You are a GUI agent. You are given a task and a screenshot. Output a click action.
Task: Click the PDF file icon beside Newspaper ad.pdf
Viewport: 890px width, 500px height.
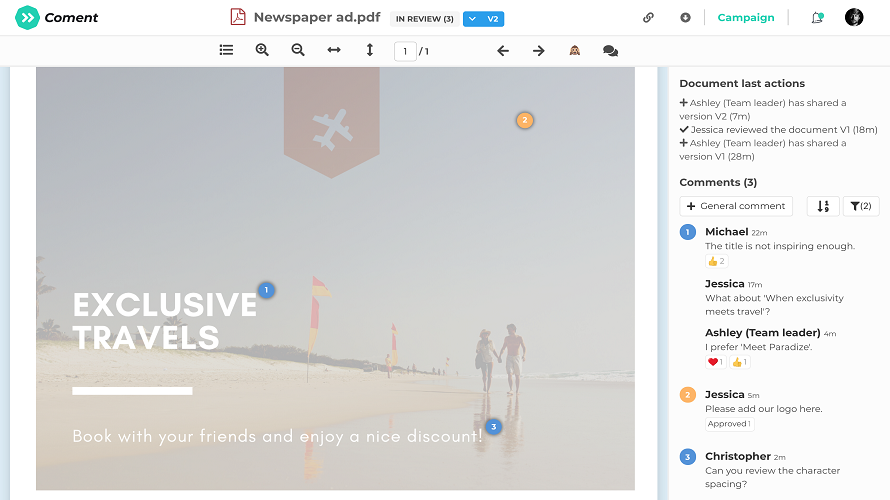(238, 17)
